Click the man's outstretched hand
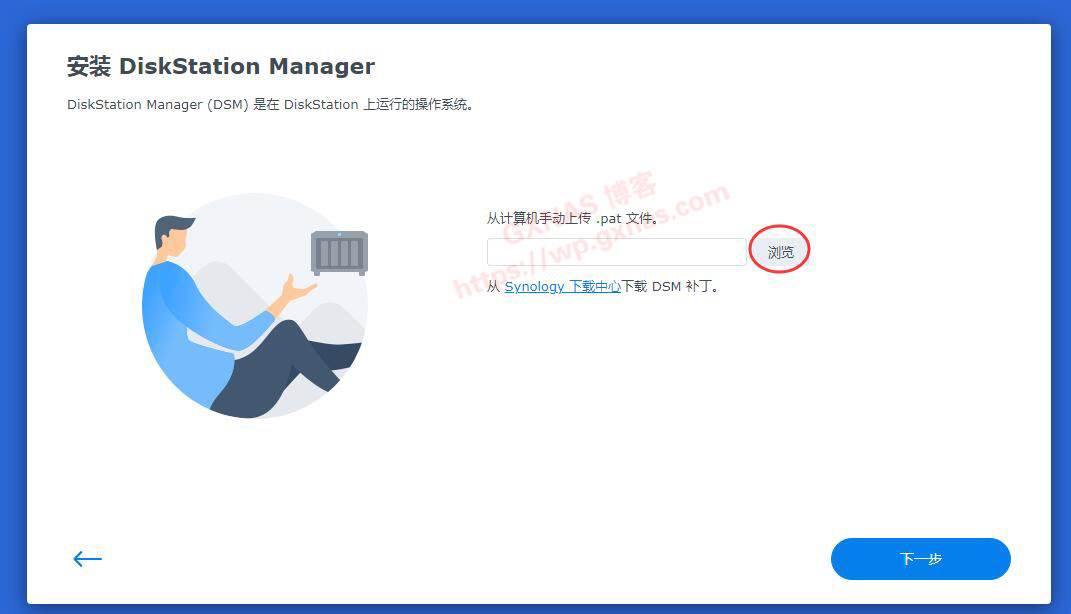Screen dimensions: 1071x614 pos(298,290)
